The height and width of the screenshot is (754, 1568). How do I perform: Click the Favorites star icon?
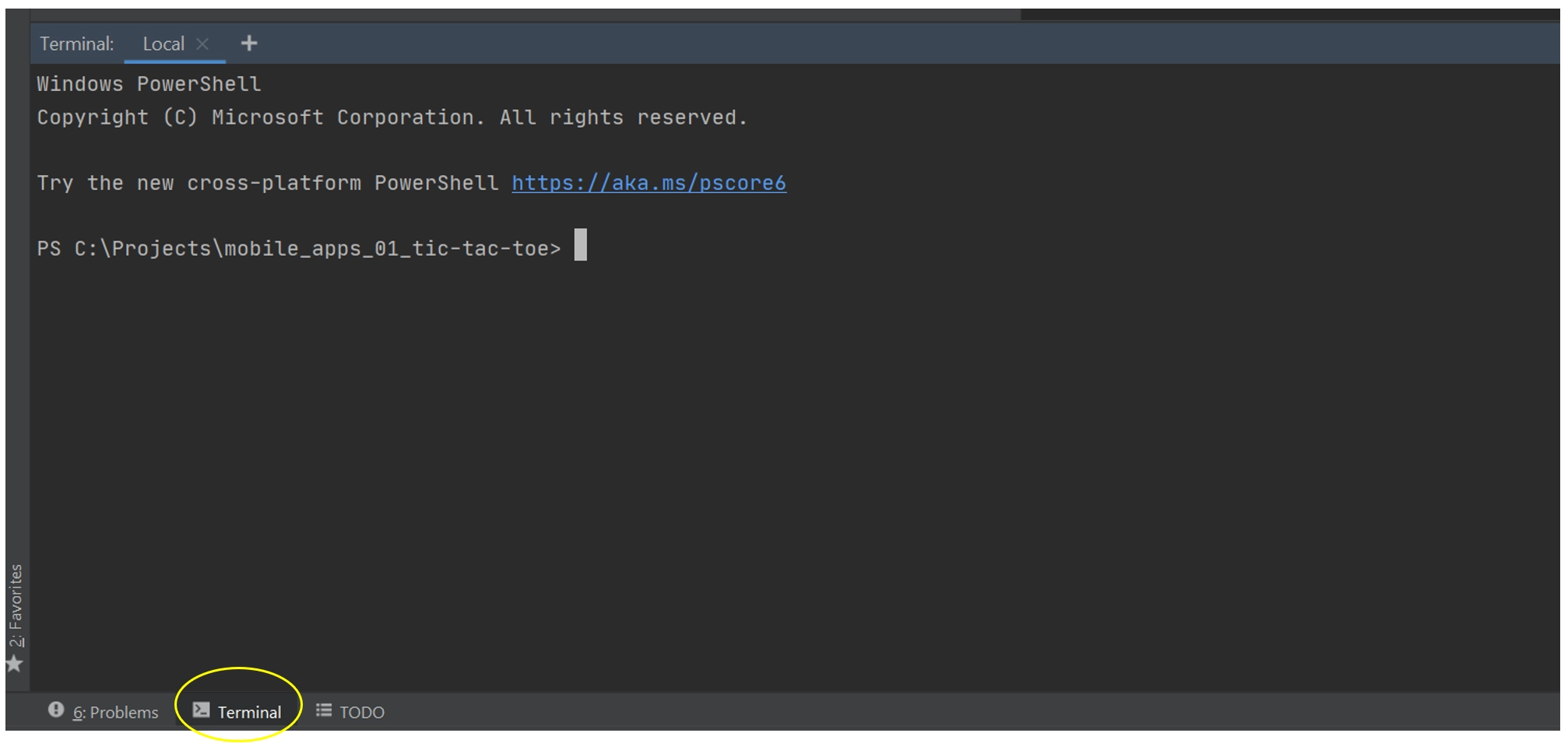pos(15,664)
